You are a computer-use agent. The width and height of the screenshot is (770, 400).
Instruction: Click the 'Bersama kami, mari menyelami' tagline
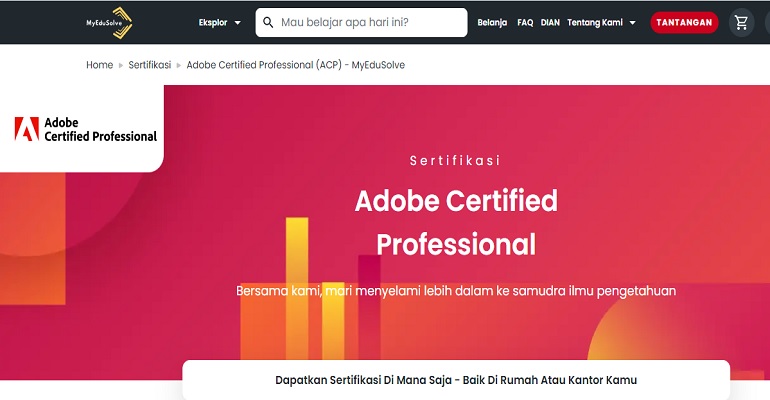[456, 291]
